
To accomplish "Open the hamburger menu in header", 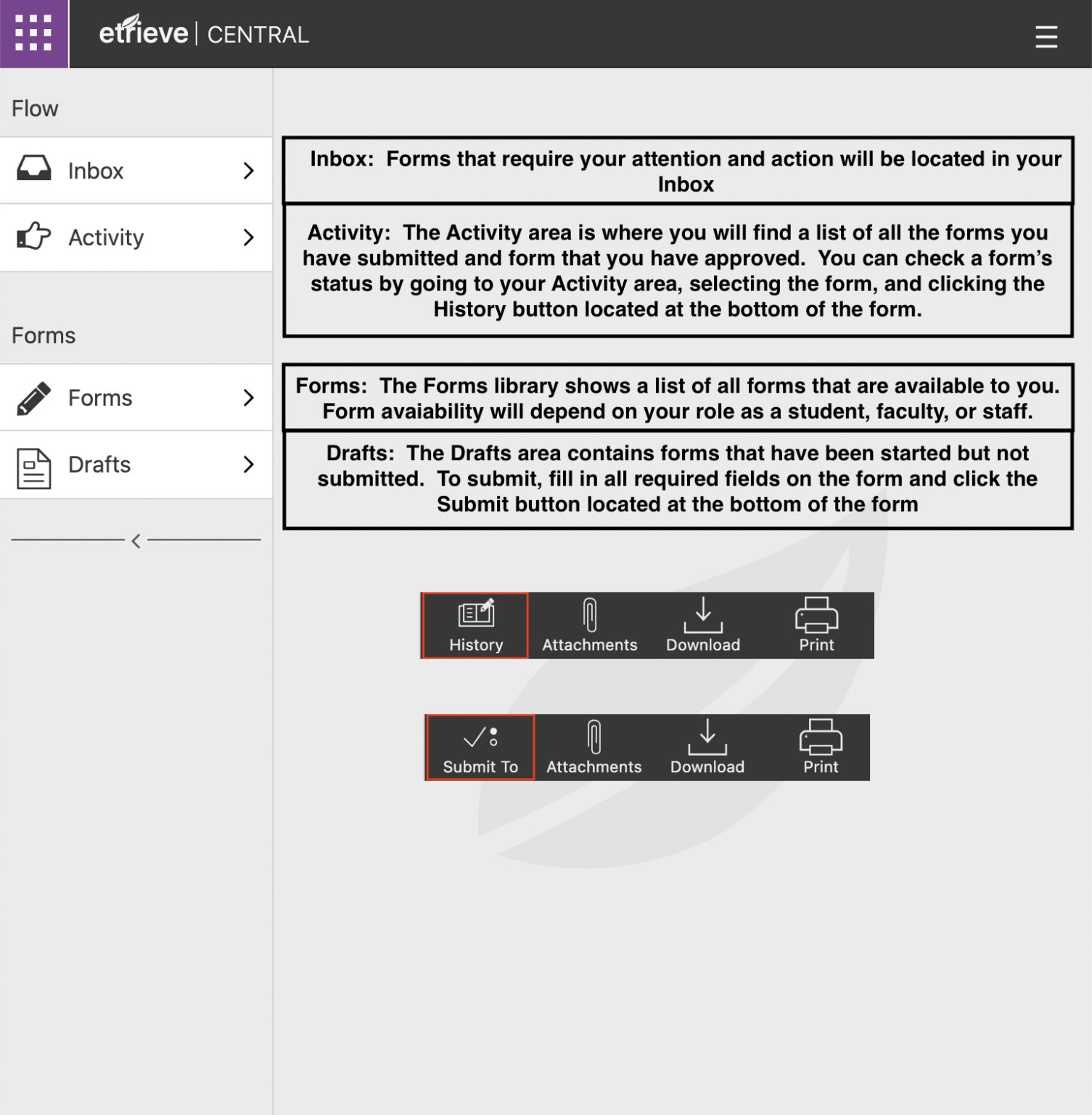I will click(x=1046, y=36).
